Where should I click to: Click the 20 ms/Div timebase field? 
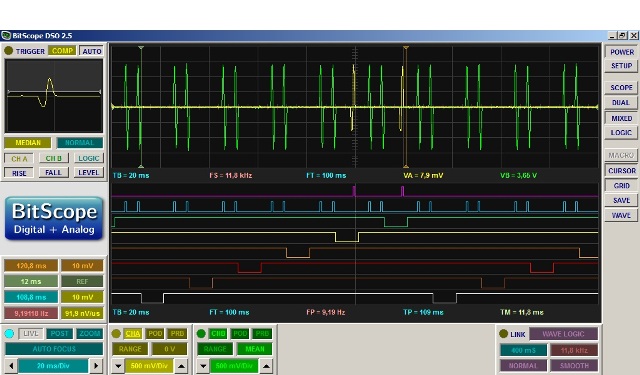(53, 366)
